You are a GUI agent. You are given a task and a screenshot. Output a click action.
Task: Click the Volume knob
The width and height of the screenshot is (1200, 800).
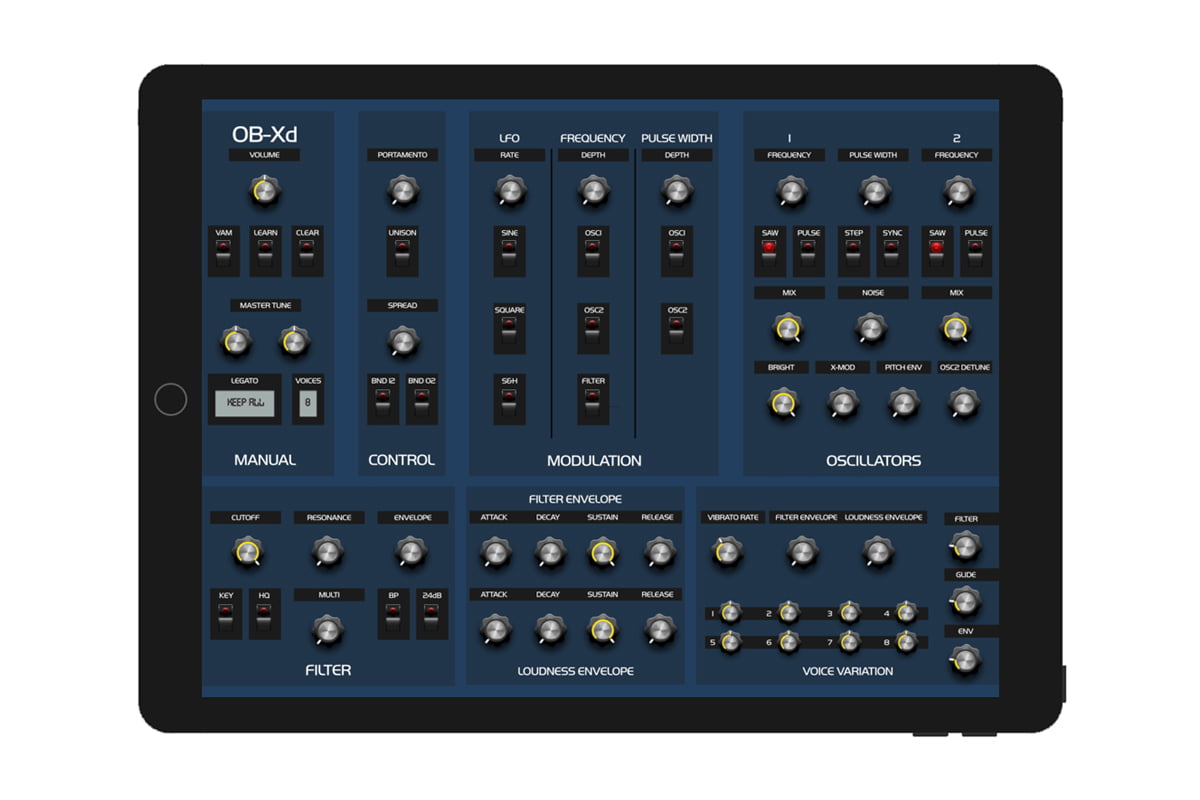click(264, 191)
